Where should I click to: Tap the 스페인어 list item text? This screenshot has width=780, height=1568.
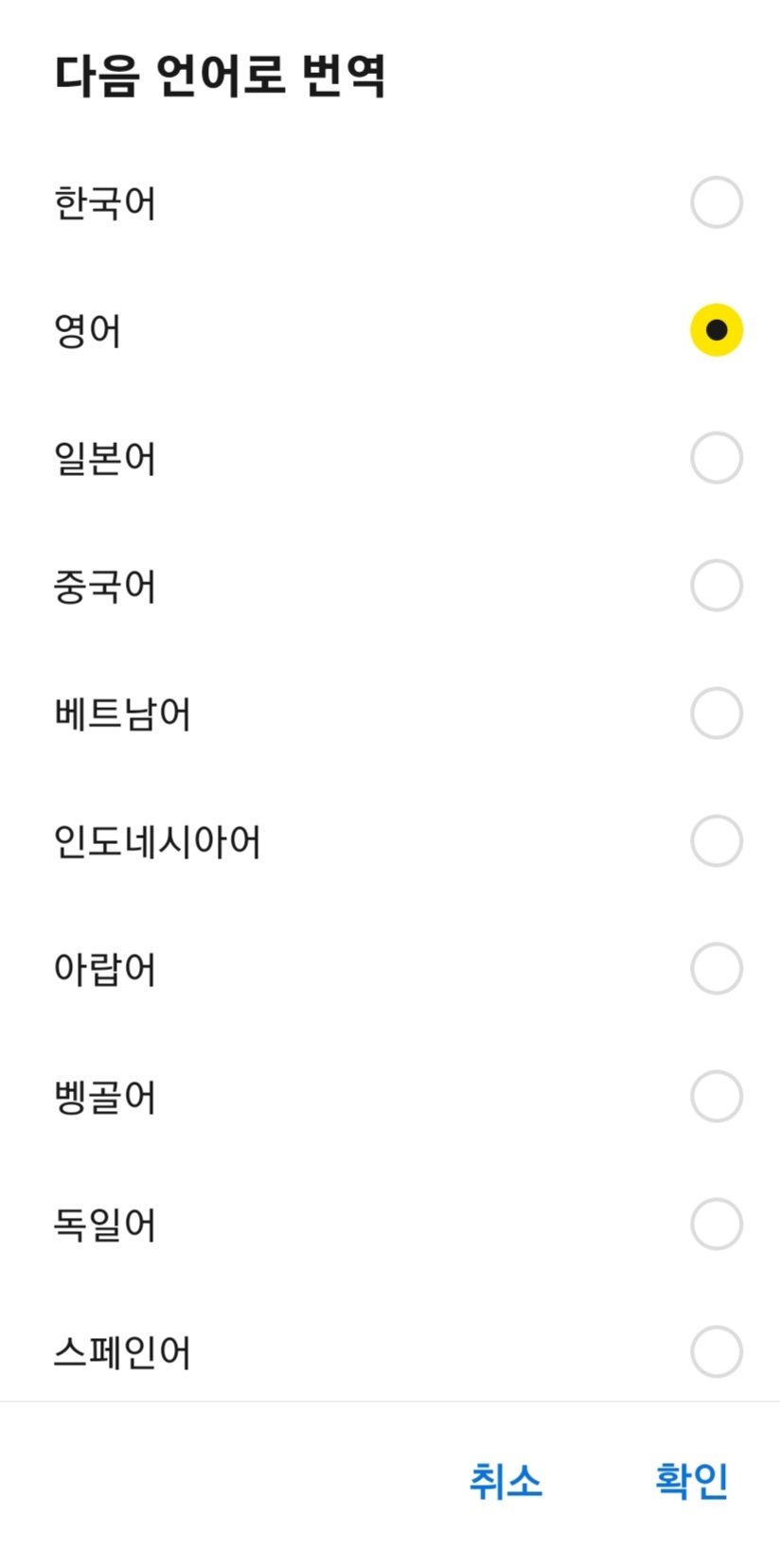click(122, 1352)
